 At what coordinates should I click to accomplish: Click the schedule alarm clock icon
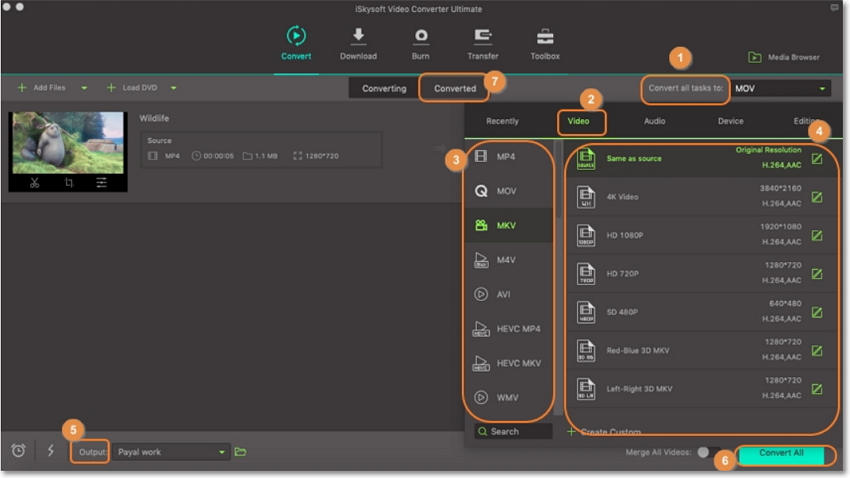[x=19, y=451]
